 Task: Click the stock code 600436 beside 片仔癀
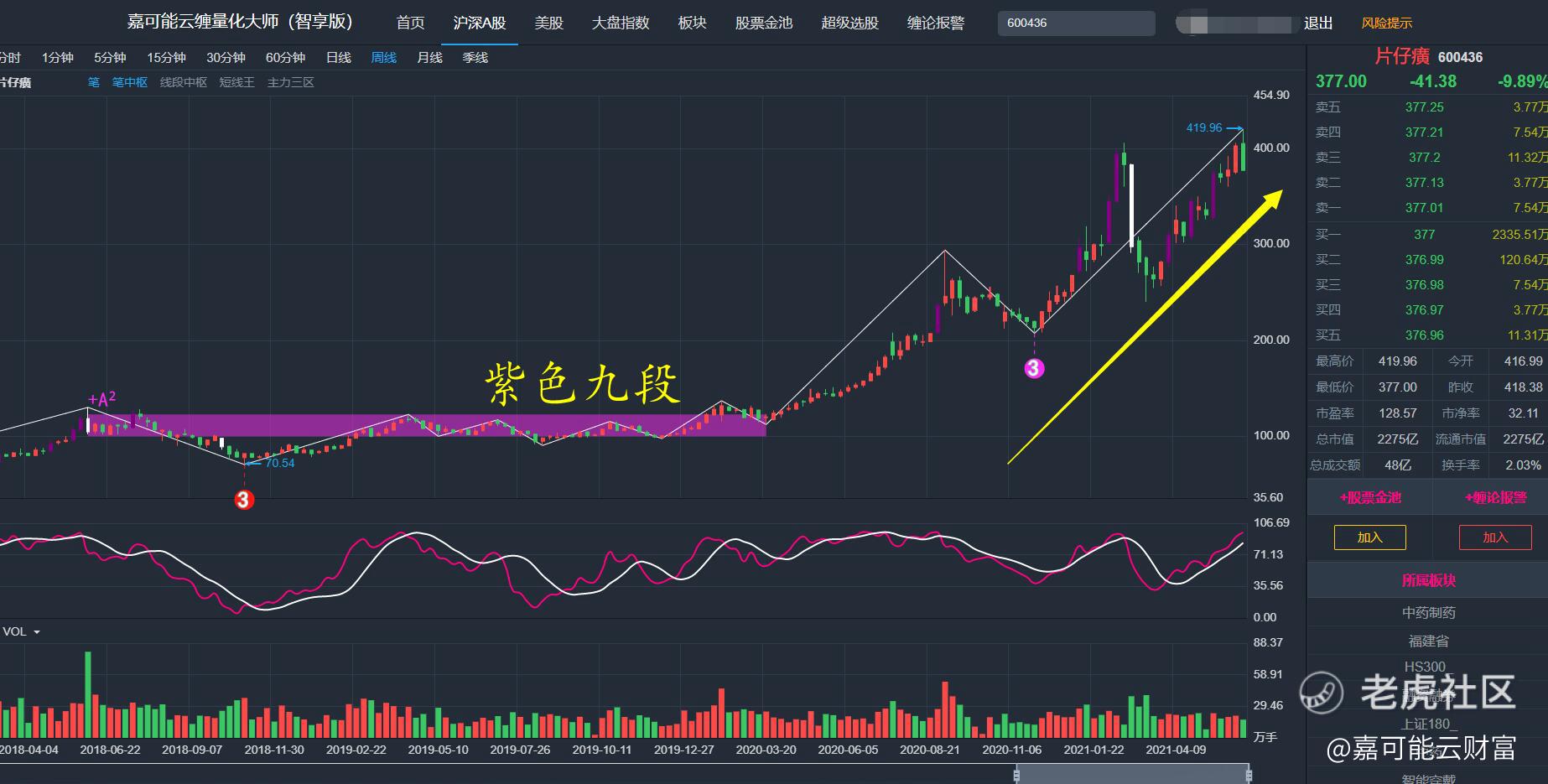point(1460,57)
